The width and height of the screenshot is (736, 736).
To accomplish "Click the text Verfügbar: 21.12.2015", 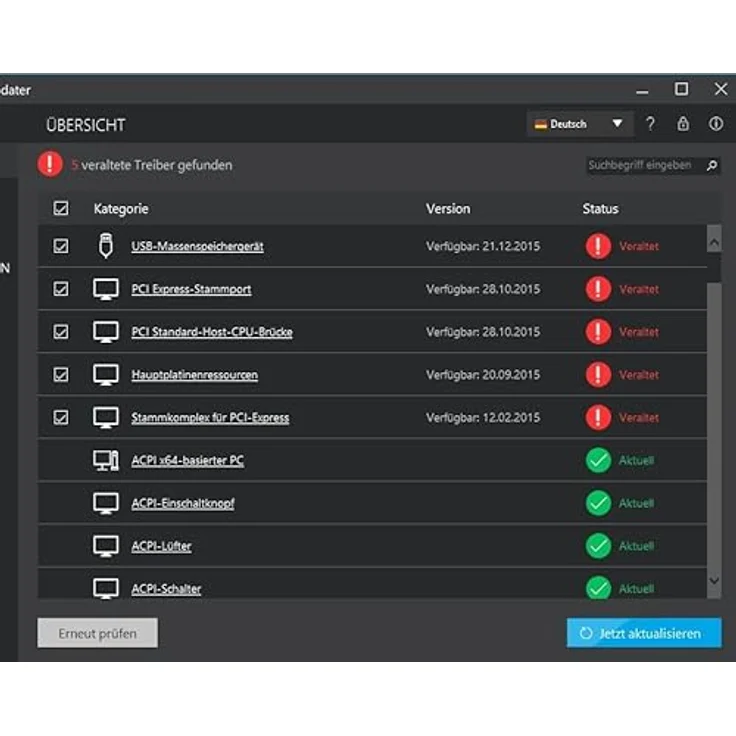I will pyautogui.click(x=483, y=246).
